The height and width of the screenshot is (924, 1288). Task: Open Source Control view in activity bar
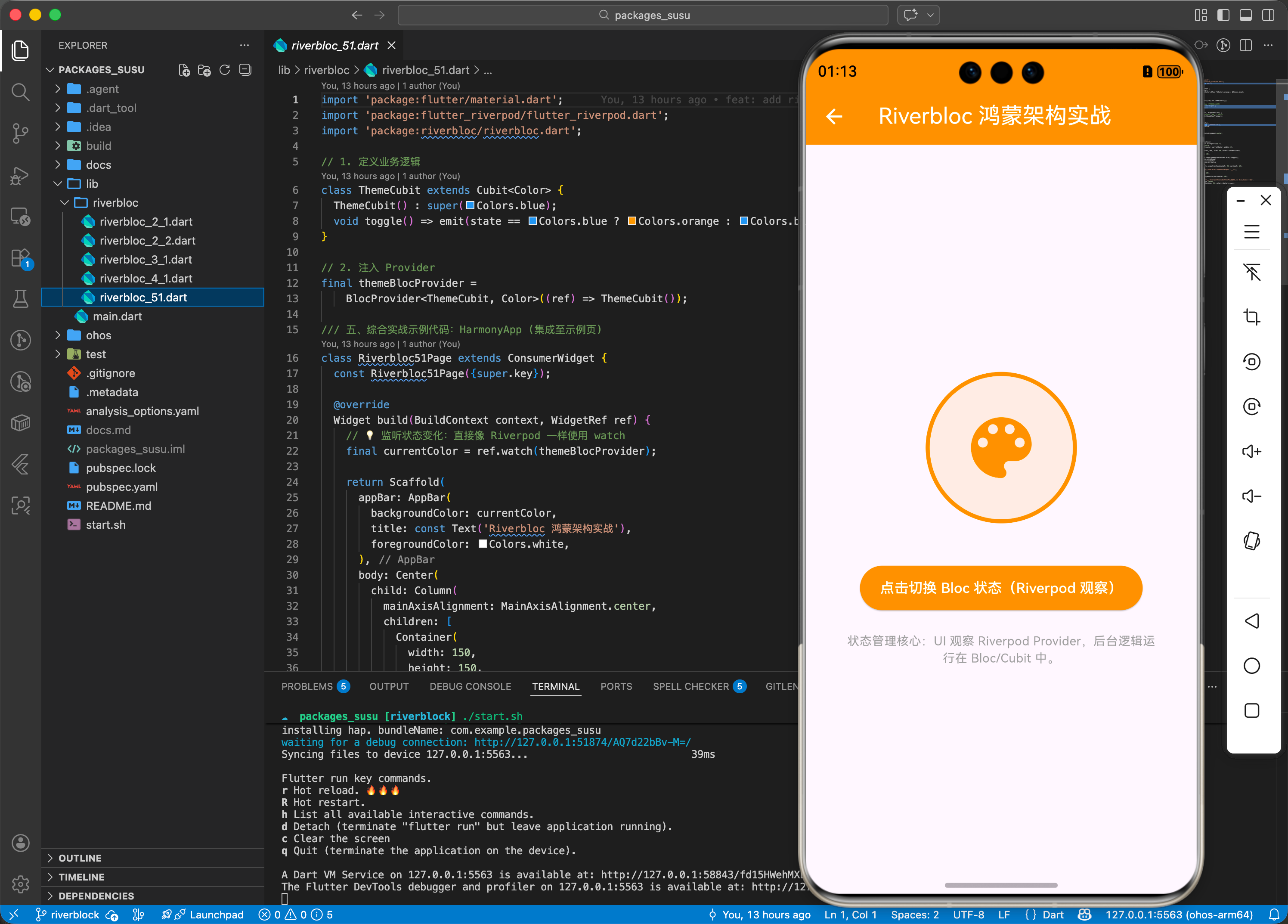coord(20,133)
